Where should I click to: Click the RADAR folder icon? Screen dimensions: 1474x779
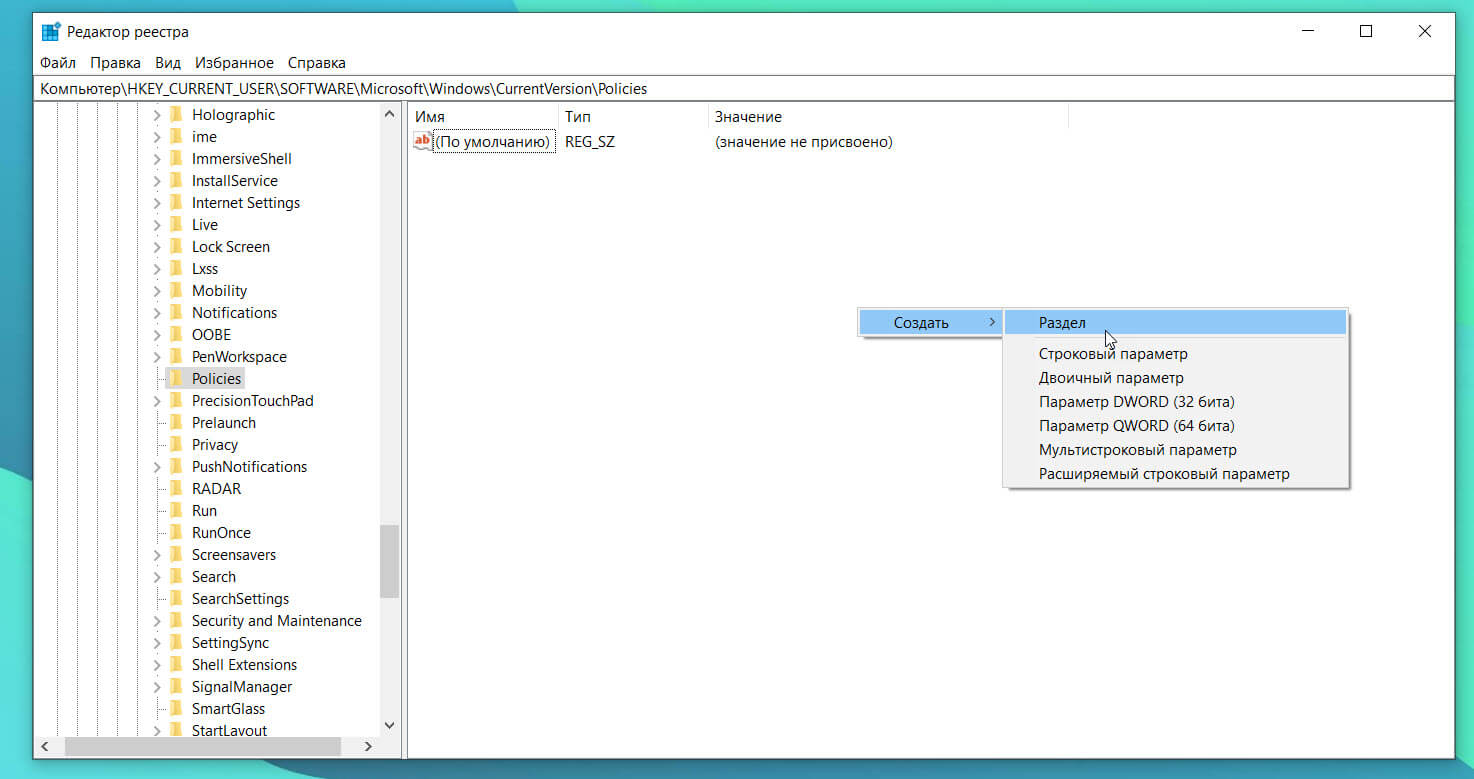click(x=176, y=489)
